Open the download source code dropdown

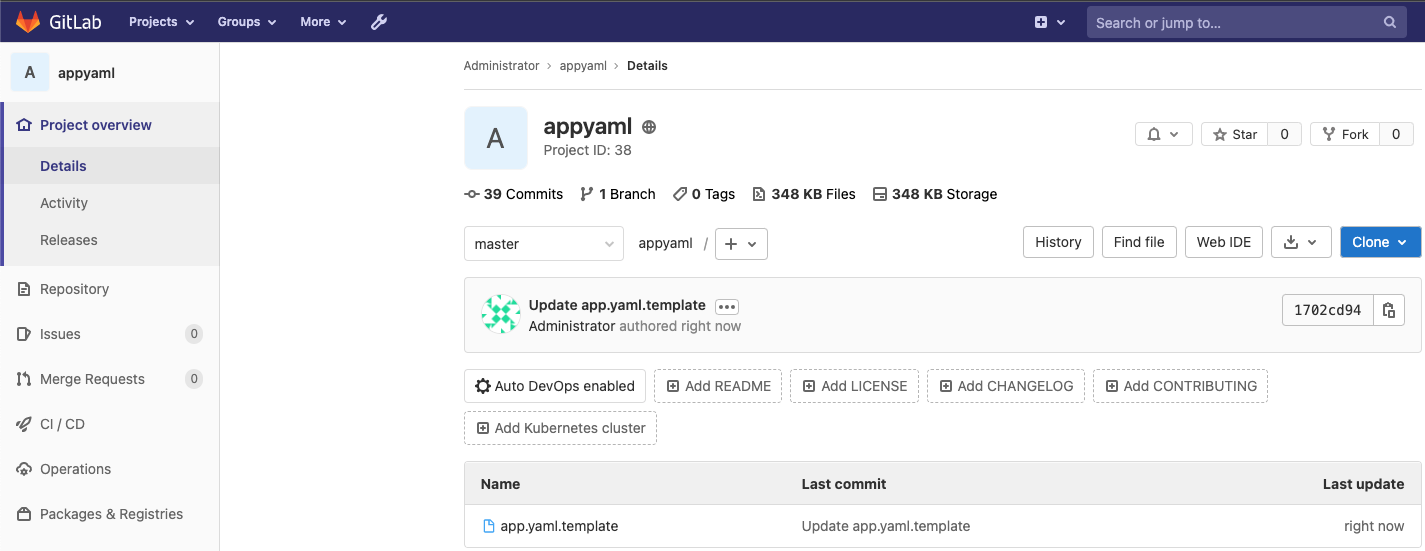(x=1301, y=242)
